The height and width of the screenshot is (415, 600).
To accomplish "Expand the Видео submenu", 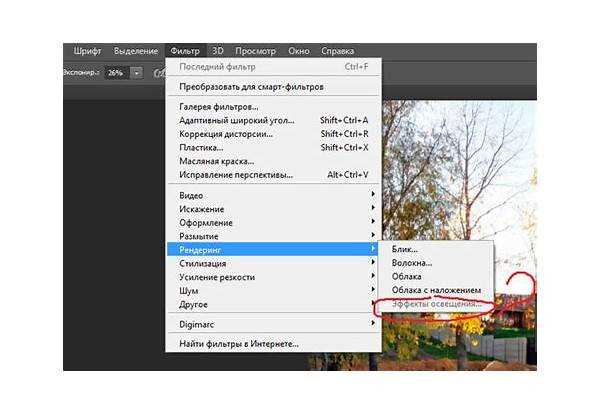I will pos(274,195).
